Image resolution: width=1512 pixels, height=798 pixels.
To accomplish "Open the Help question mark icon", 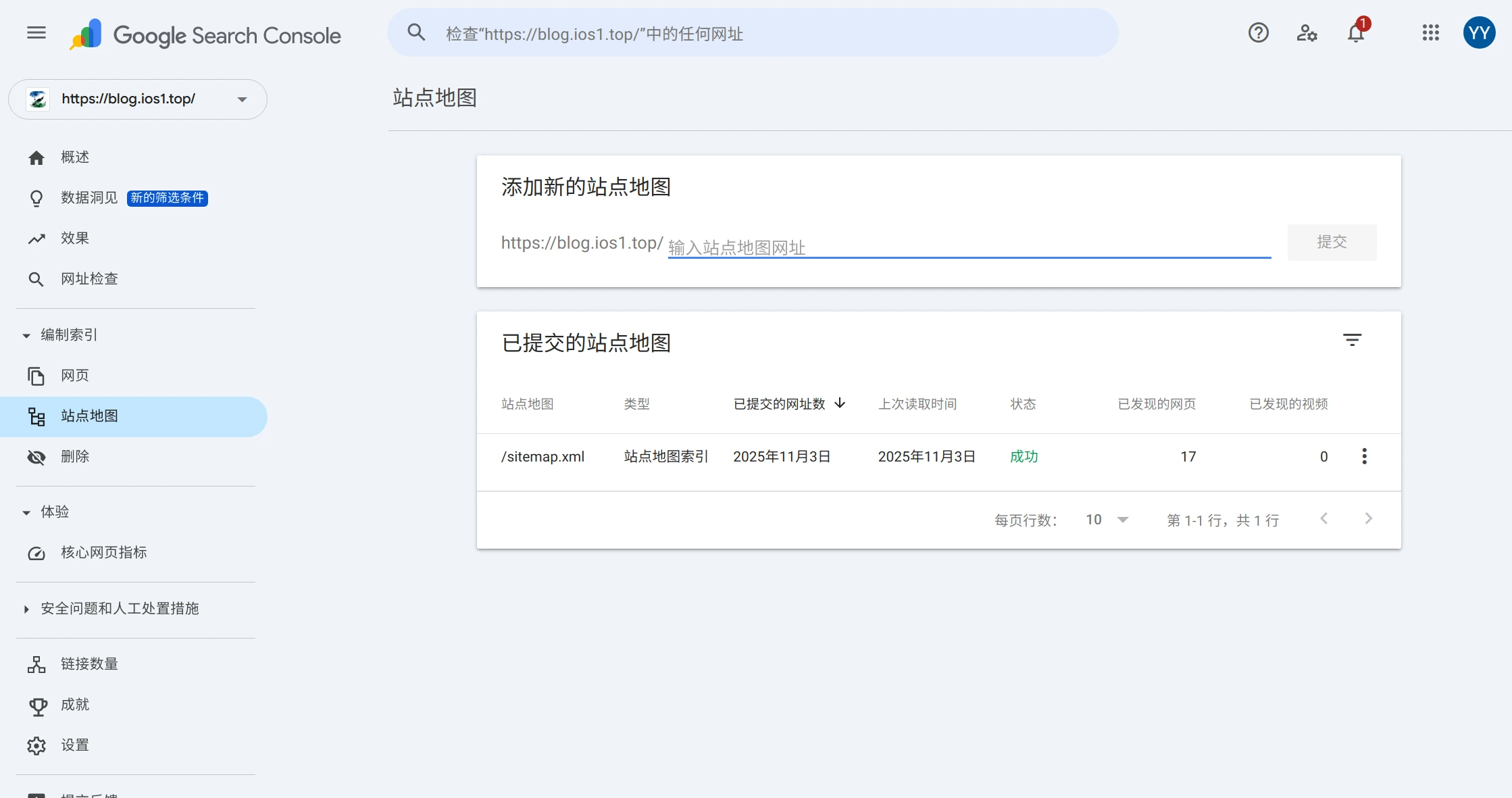I will tap(1258, 32).
